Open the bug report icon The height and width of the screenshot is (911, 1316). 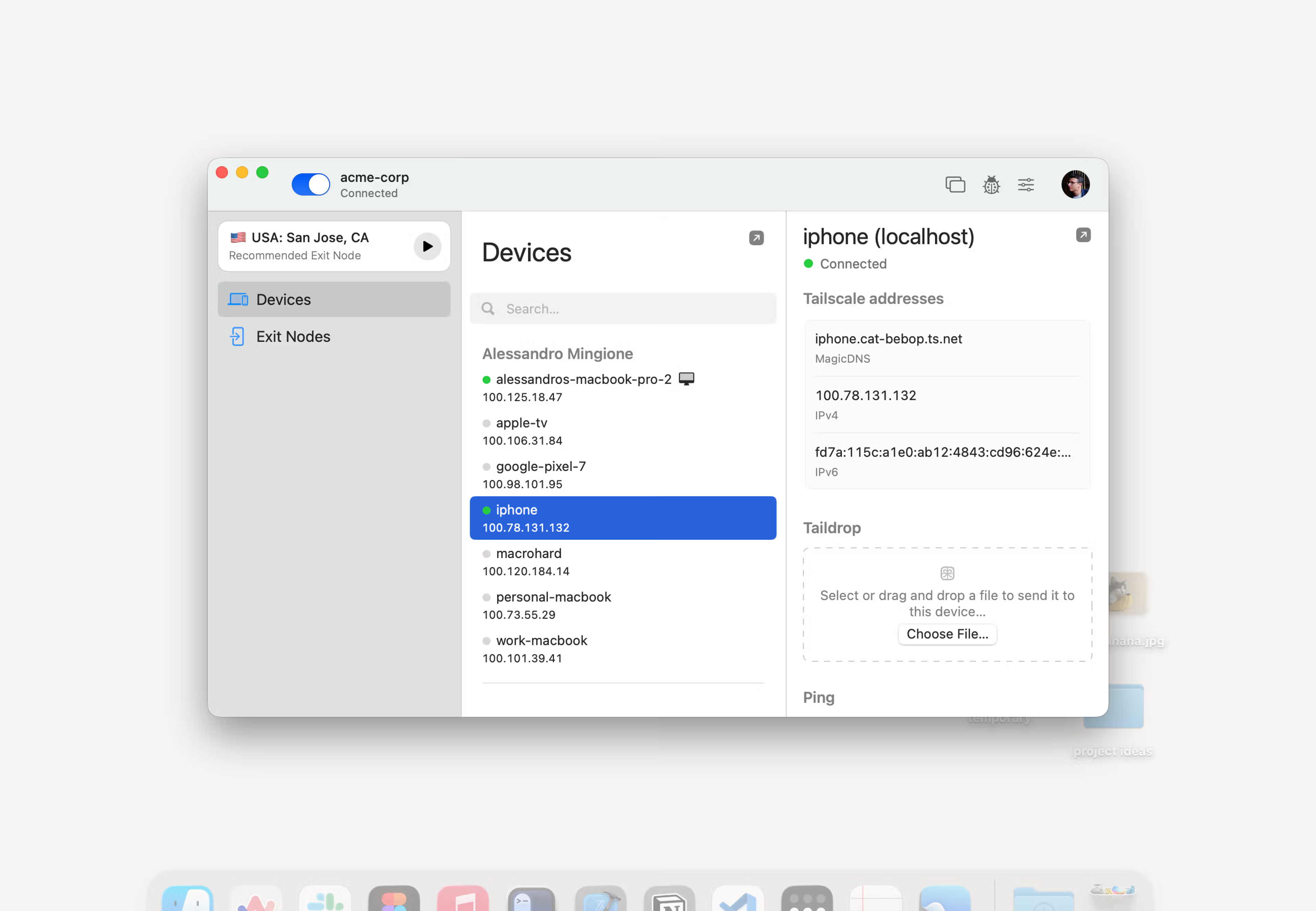coord(991,184)
